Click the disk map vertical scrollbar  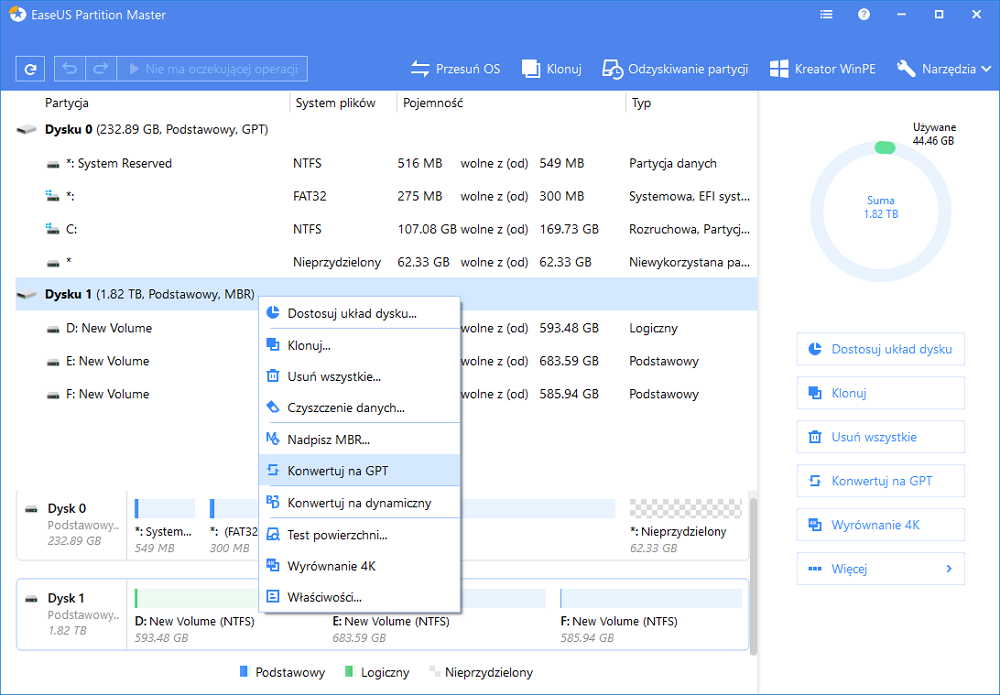tap(753, 577)
